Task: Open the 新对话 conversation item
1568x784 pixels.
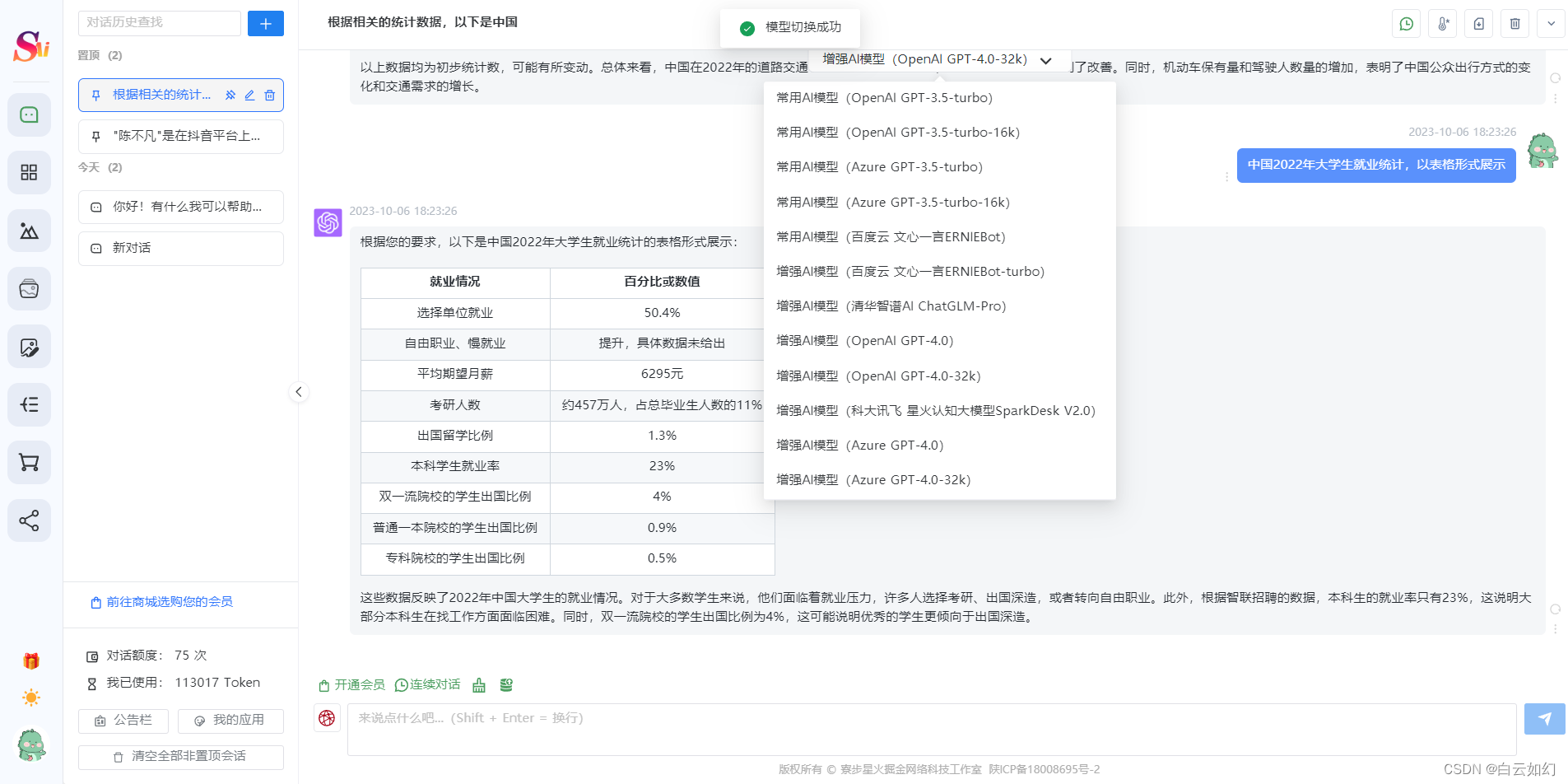Action: point(181,249)
